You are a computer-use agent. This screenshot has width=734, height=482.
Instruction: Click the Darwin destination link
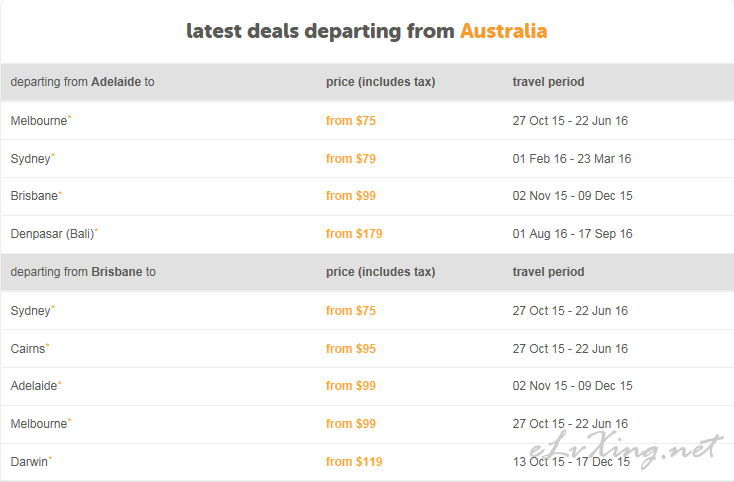pos(29,462)
